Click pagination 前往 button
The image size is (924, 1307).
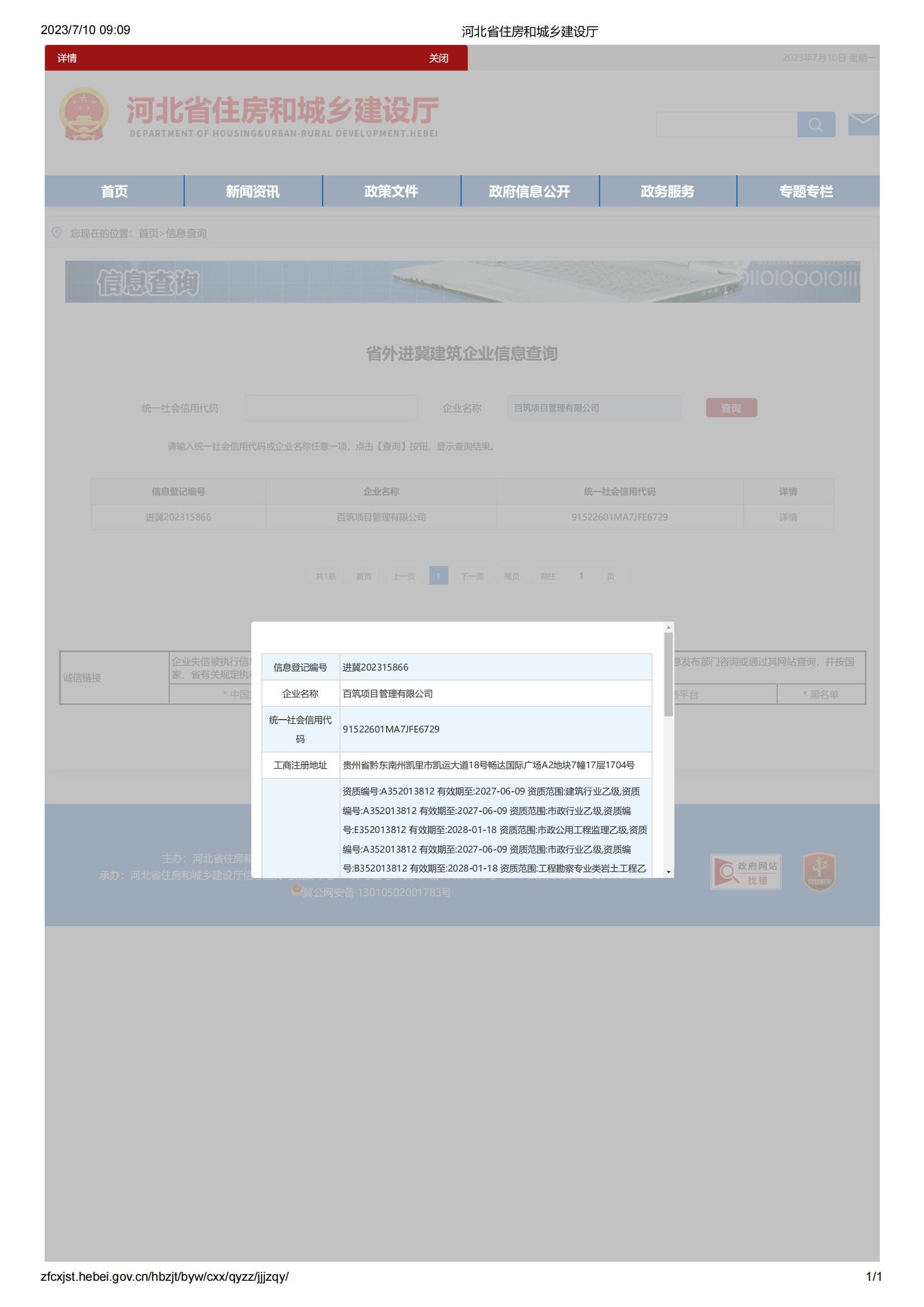pos(548,576)
